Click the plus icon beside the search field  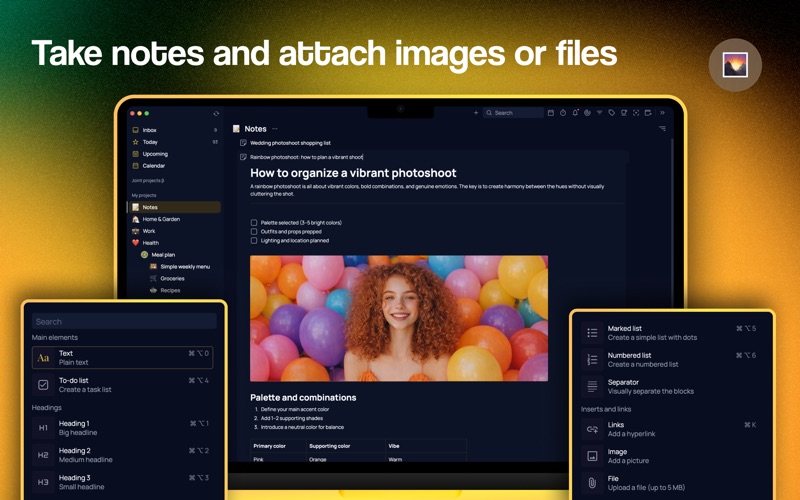pyautogui.click(x=476, y=113)
